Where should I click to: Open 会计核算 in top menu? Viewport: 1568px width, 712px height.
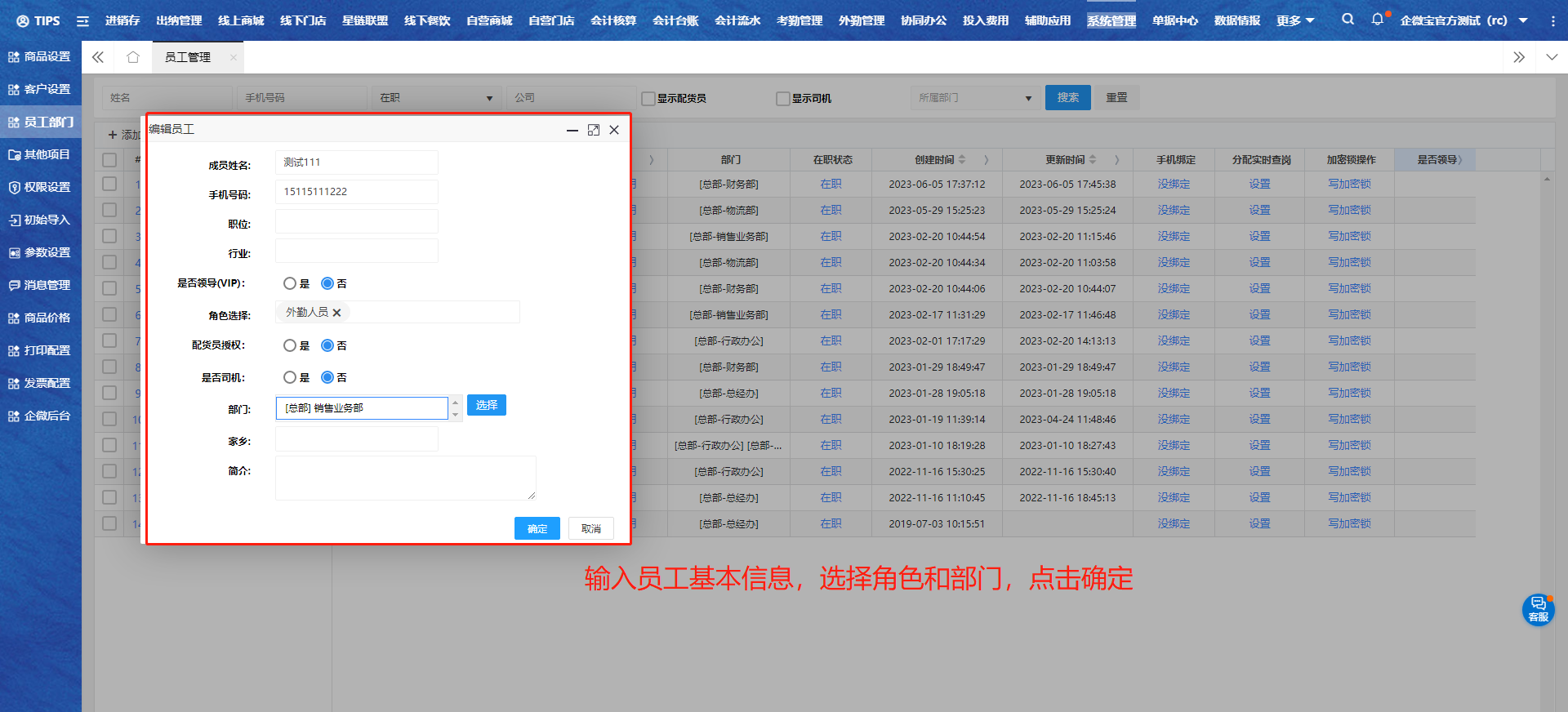pyautogui.click(x=613, y=20)
